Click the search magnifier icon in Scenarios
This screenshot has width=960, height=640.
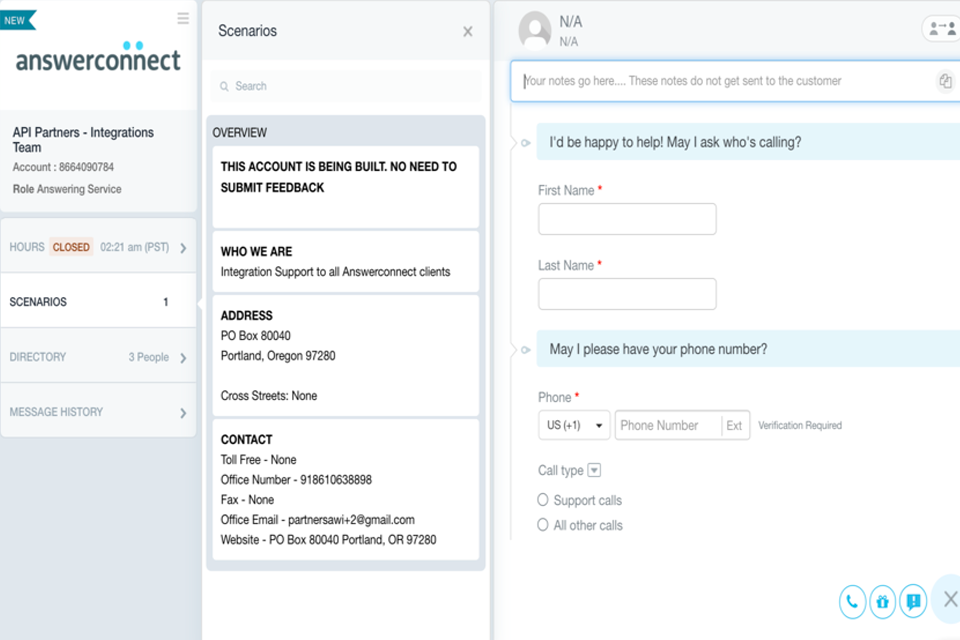click(224, 86)
